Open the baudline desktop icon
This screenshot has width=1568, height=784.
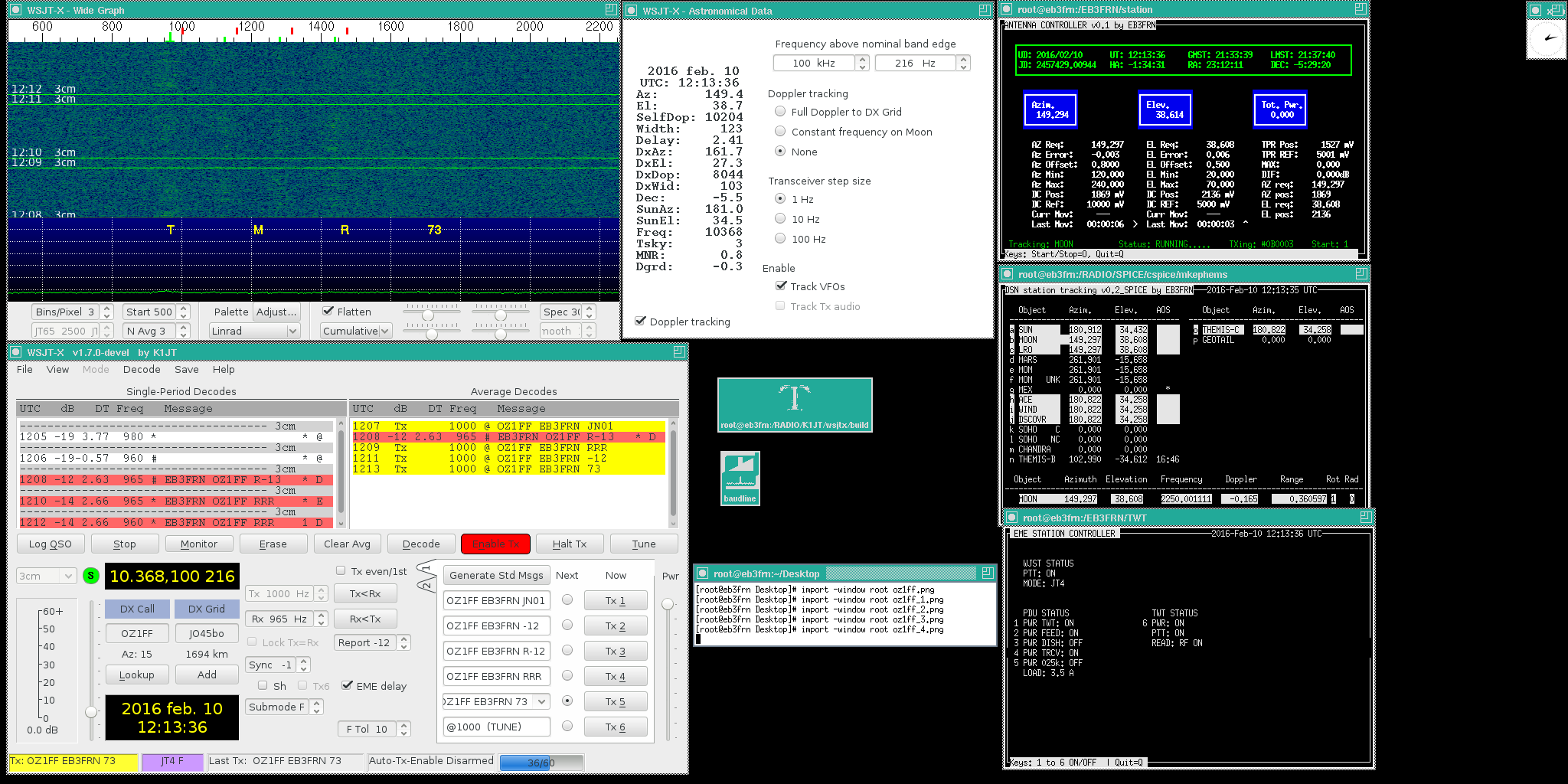[740, 477]
